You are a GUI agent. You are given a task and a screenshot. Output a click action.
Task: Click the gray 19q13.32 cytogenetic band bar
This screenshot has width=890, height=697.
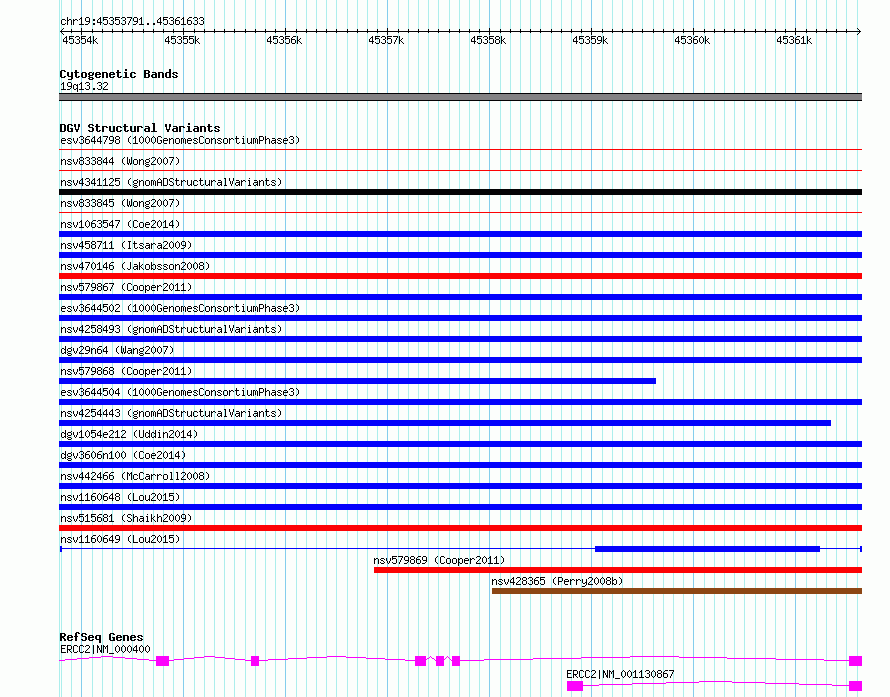460,97
